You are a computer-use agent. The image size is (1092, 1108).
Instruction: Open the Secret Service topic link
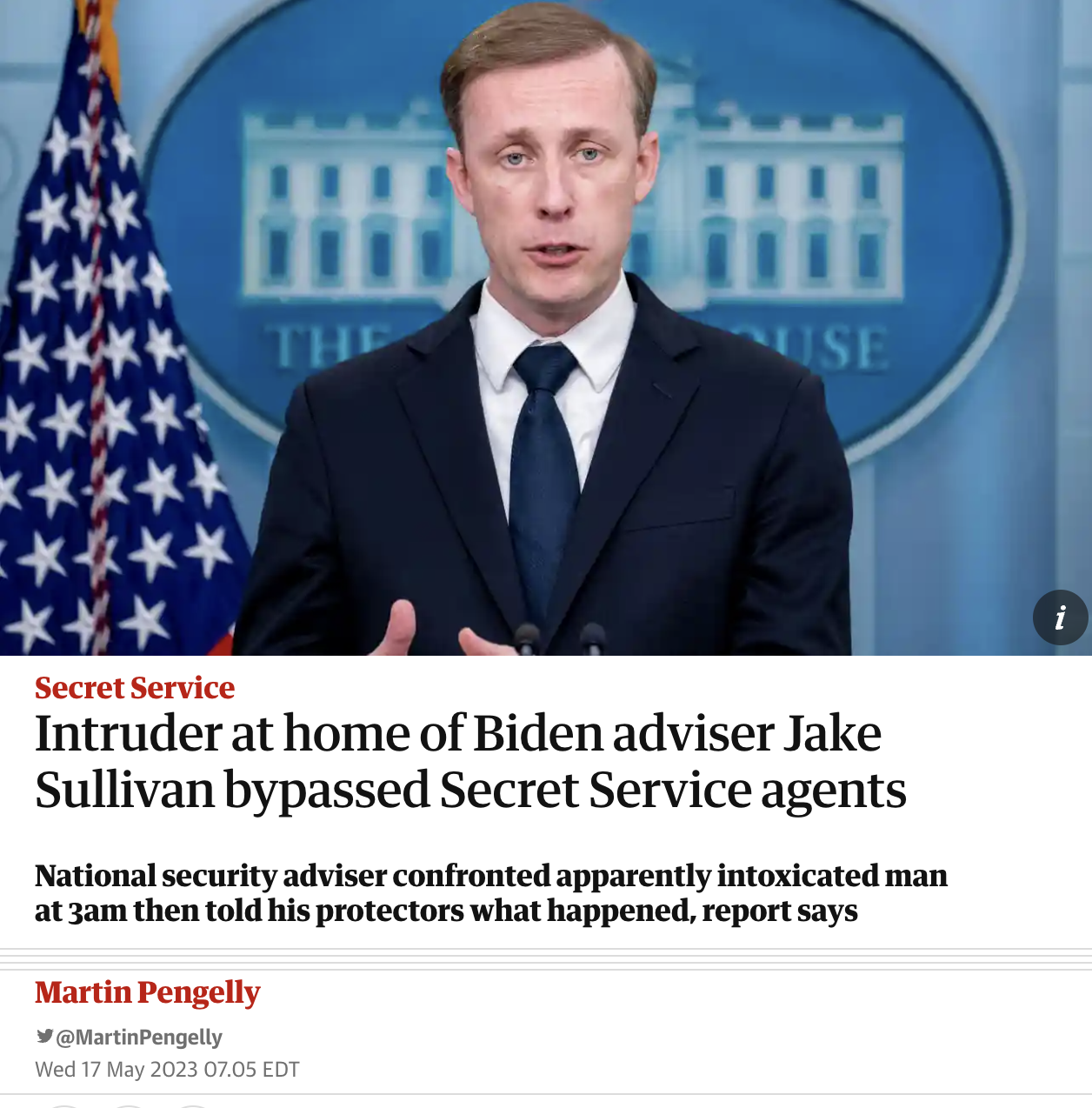135,688
